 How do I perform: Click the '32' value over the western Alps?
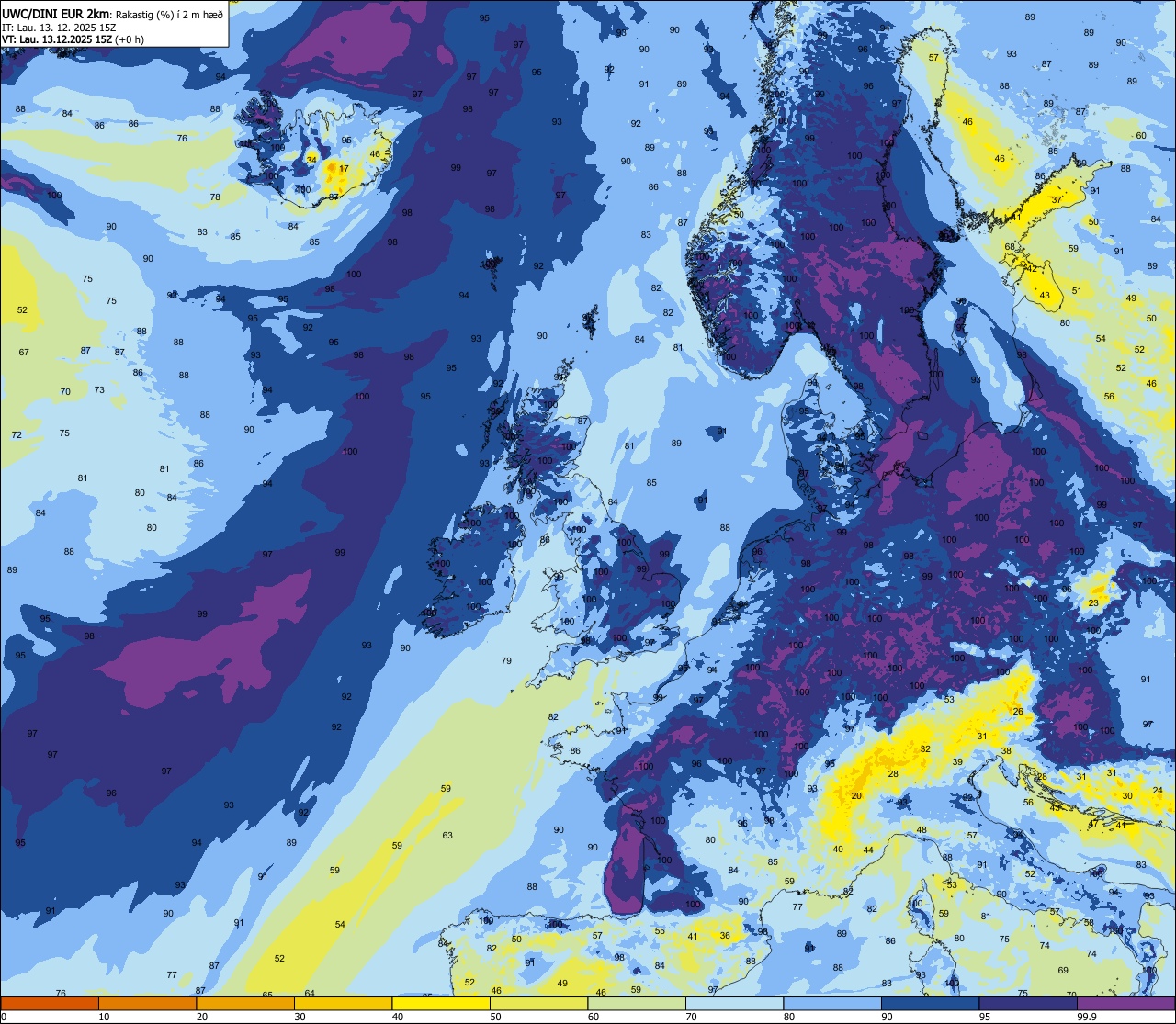[925, 749]
